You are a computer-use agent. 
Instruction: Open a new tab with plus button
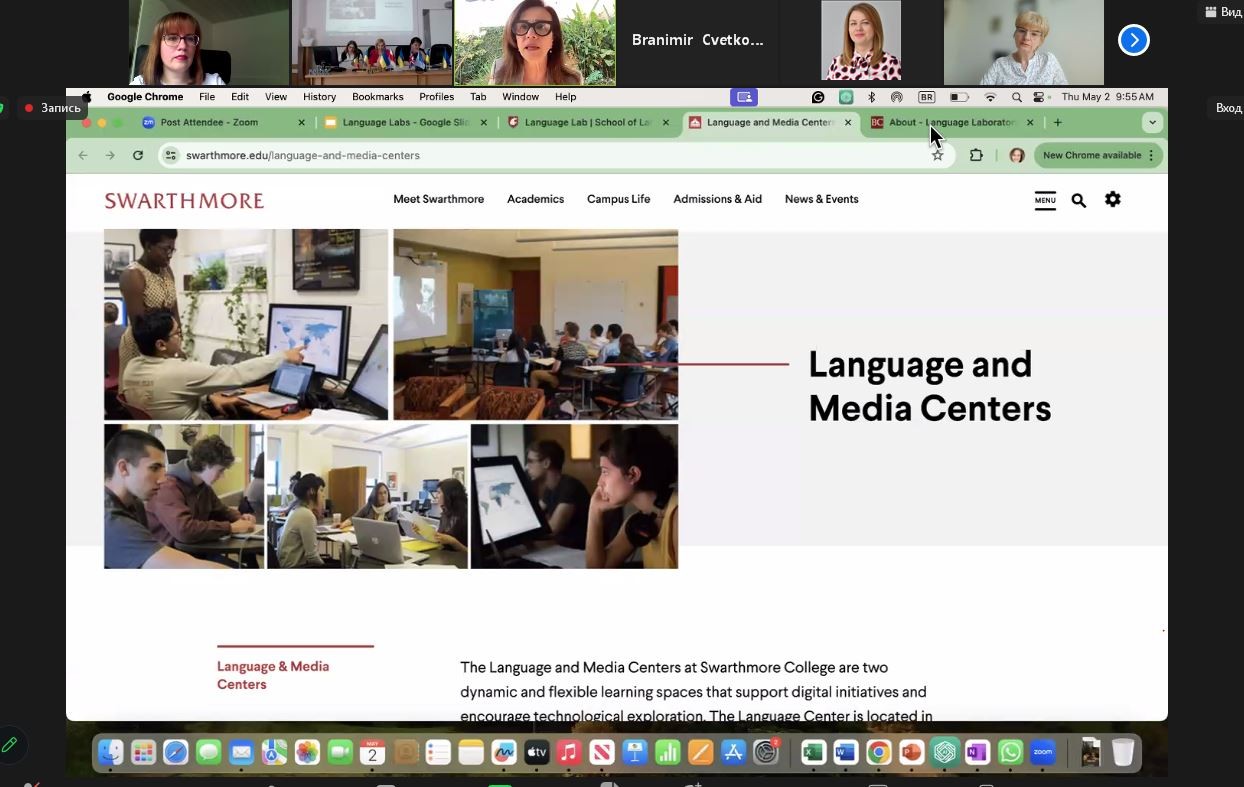(x=1058, y=122)
